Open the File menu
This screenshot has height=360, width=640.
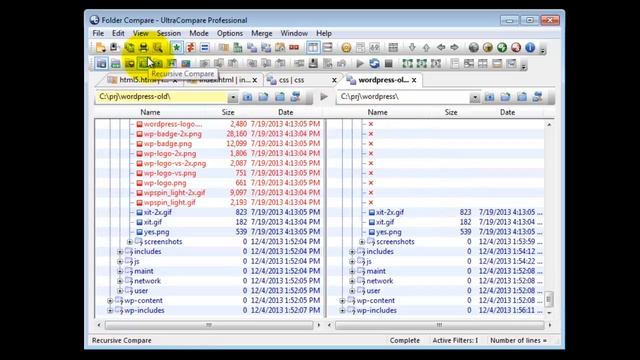tap(98, 33)
